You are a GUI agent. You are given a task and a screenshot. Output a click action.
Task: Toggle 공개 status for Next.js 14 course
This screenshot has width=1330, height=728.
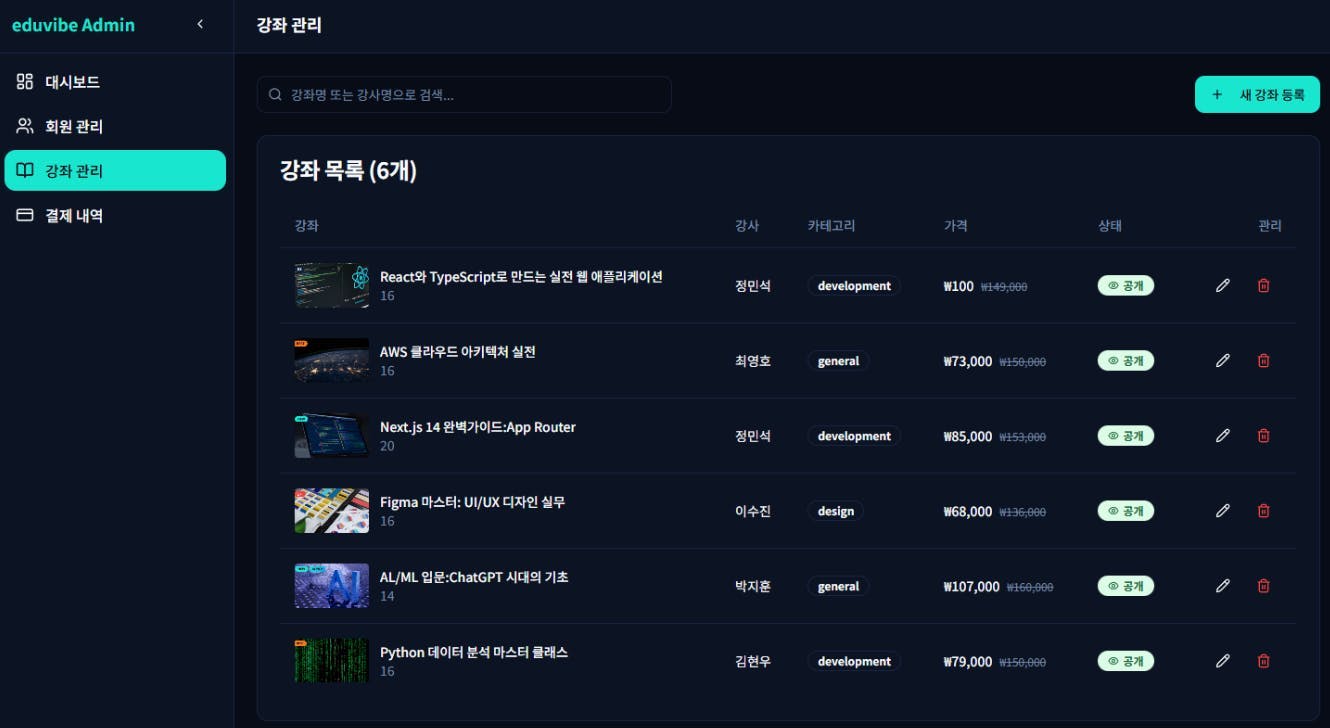(1126, 436)
